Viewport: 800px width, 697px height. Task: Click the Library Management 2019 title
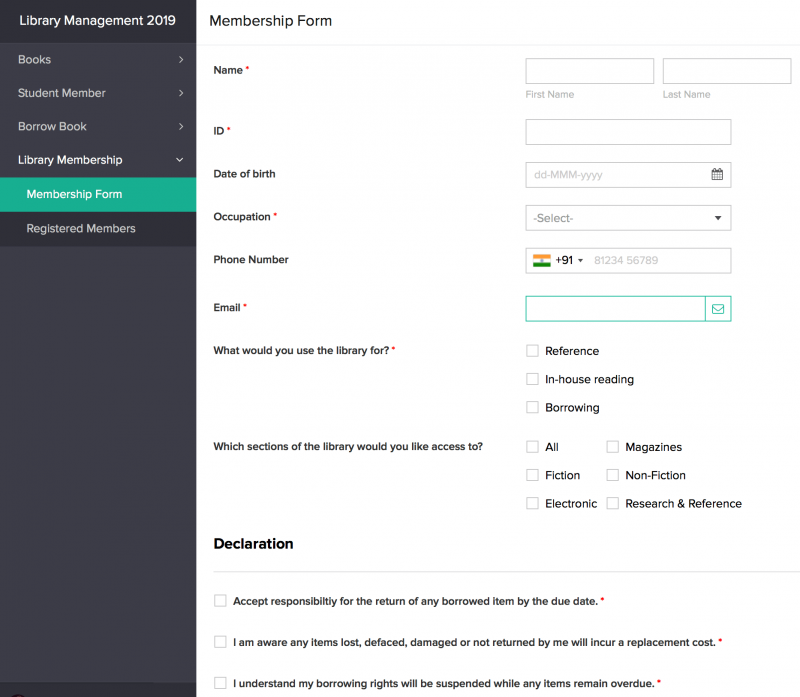click(x=97, y=21)
